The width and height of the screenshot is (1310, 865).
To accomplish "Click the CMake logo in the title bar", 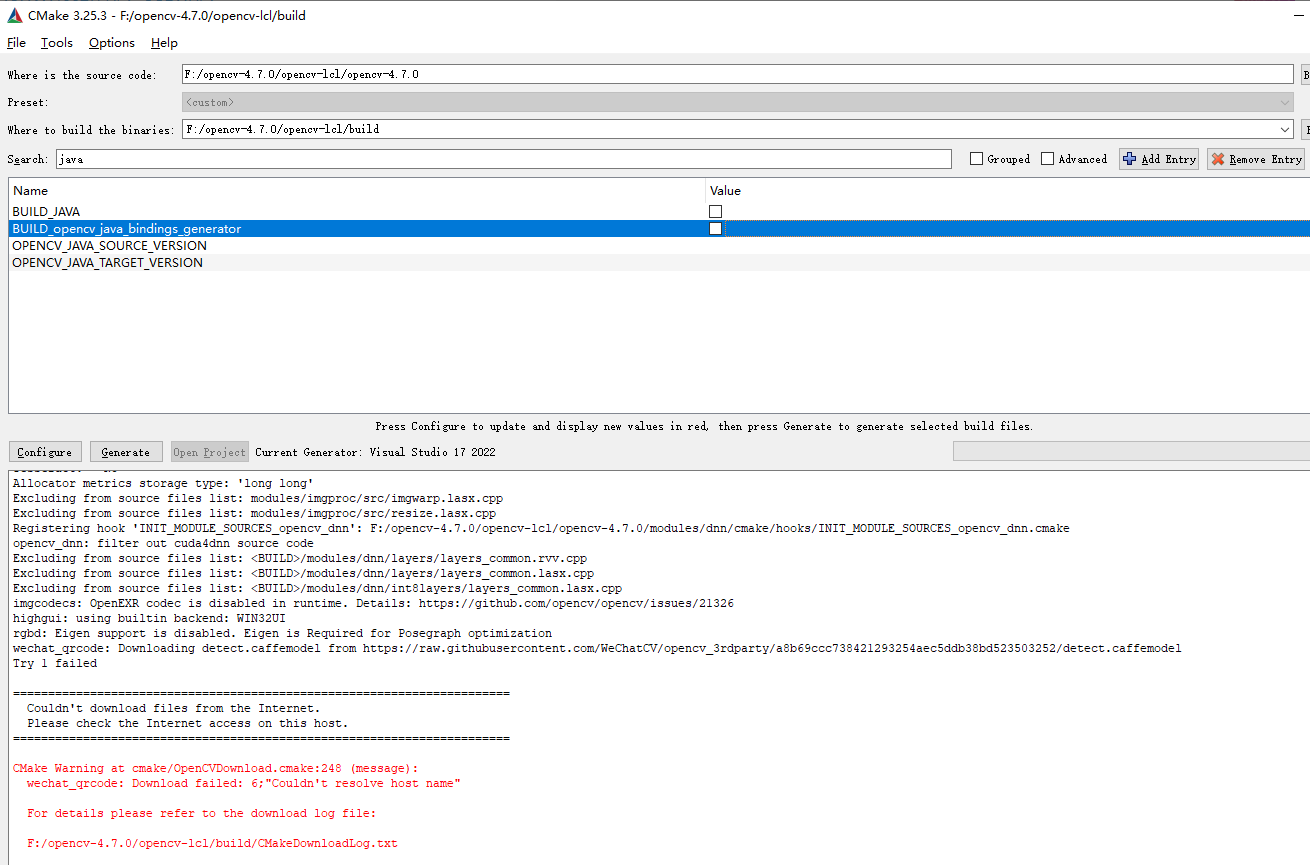I will coord(12,15).
